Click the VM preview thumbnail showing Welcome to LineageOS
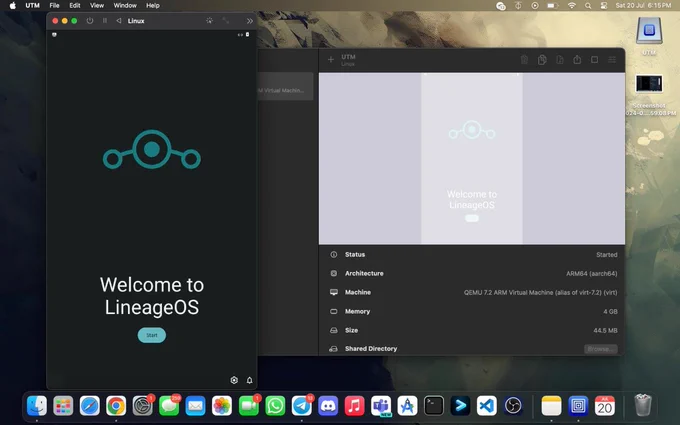The width and height of the screenshot is (680, 425). (472, 158)
